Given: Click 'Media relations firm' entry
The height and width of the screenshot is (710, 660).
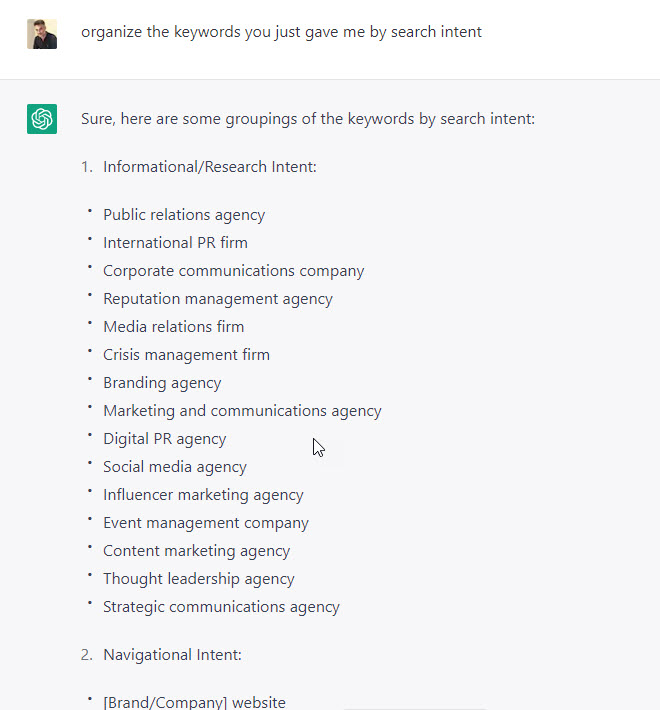Looking at the screenshot, I should (x=173, y=327).
